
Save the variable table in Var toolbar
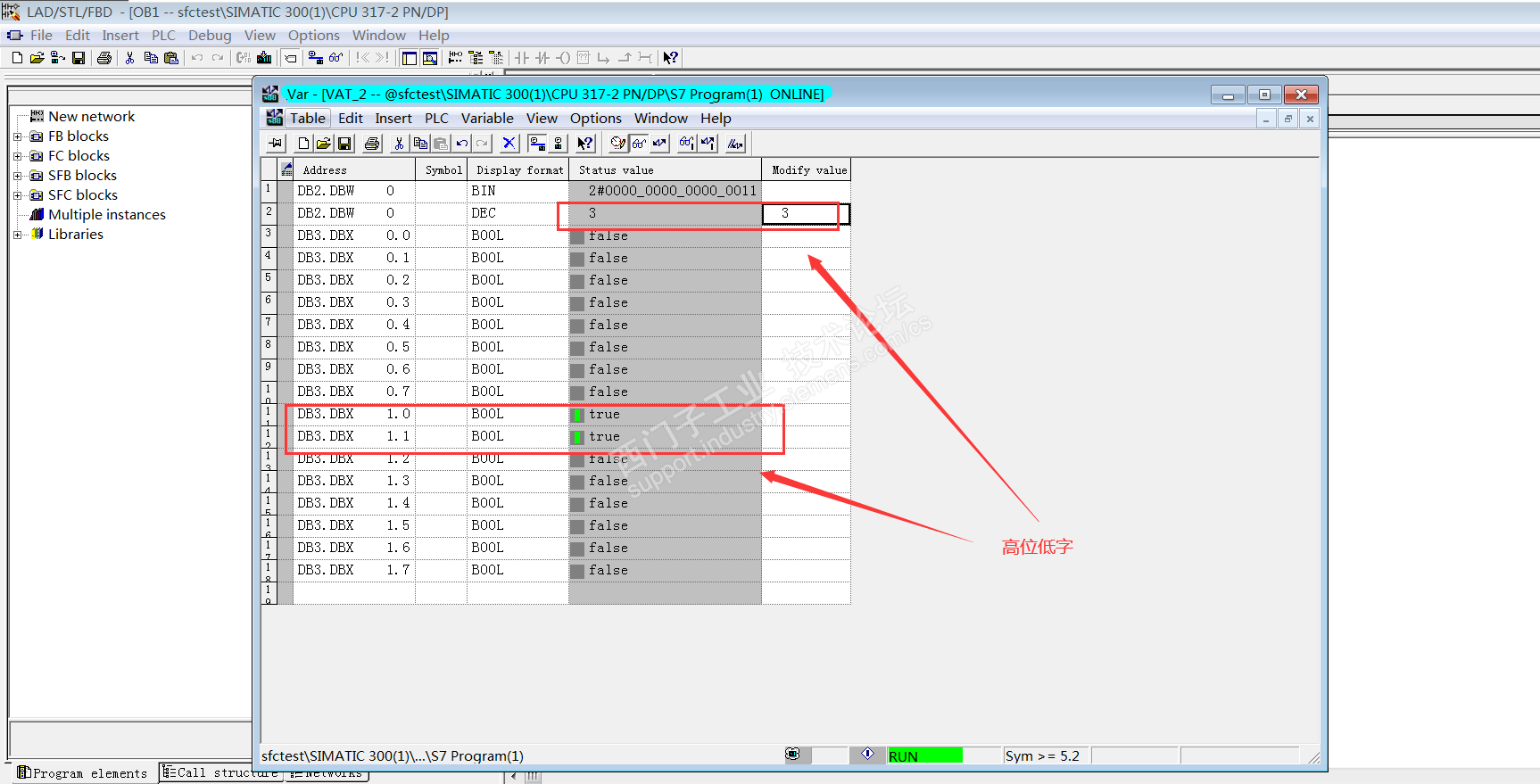click(x=344, y=144)
